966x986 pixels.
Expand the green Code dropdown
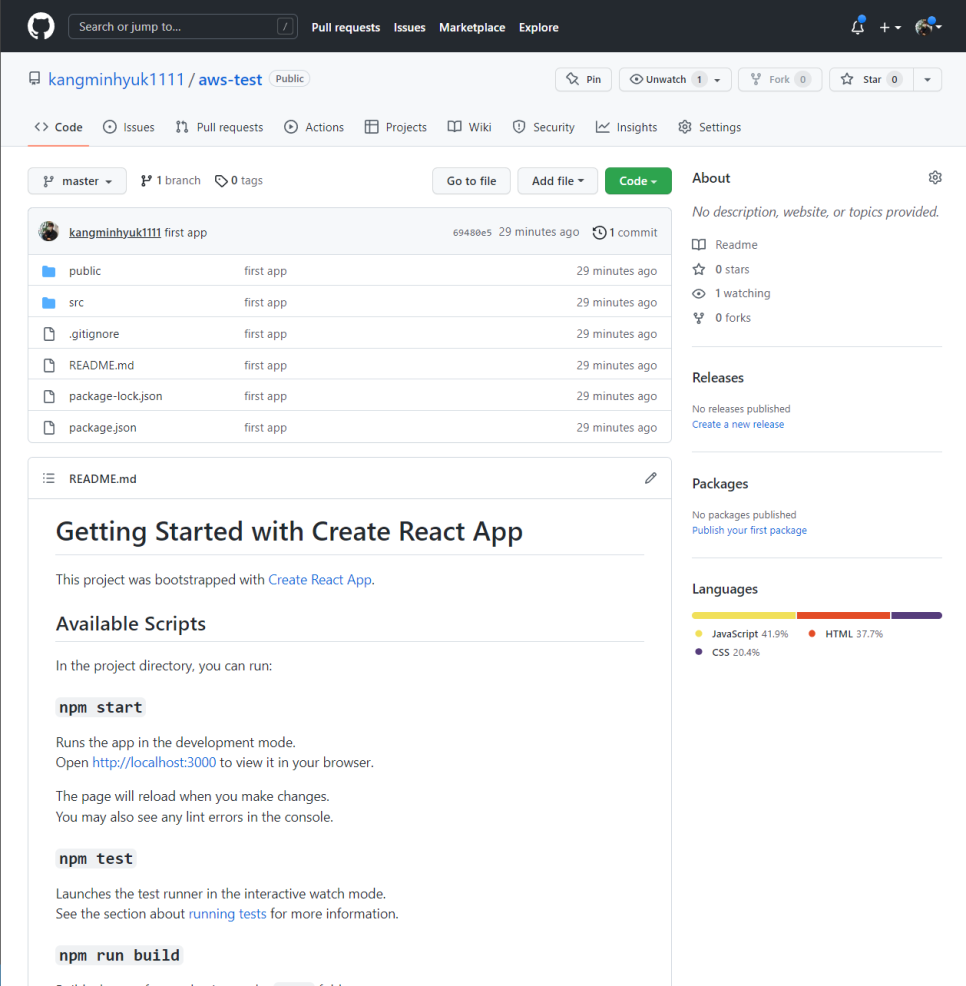point(638,181)
